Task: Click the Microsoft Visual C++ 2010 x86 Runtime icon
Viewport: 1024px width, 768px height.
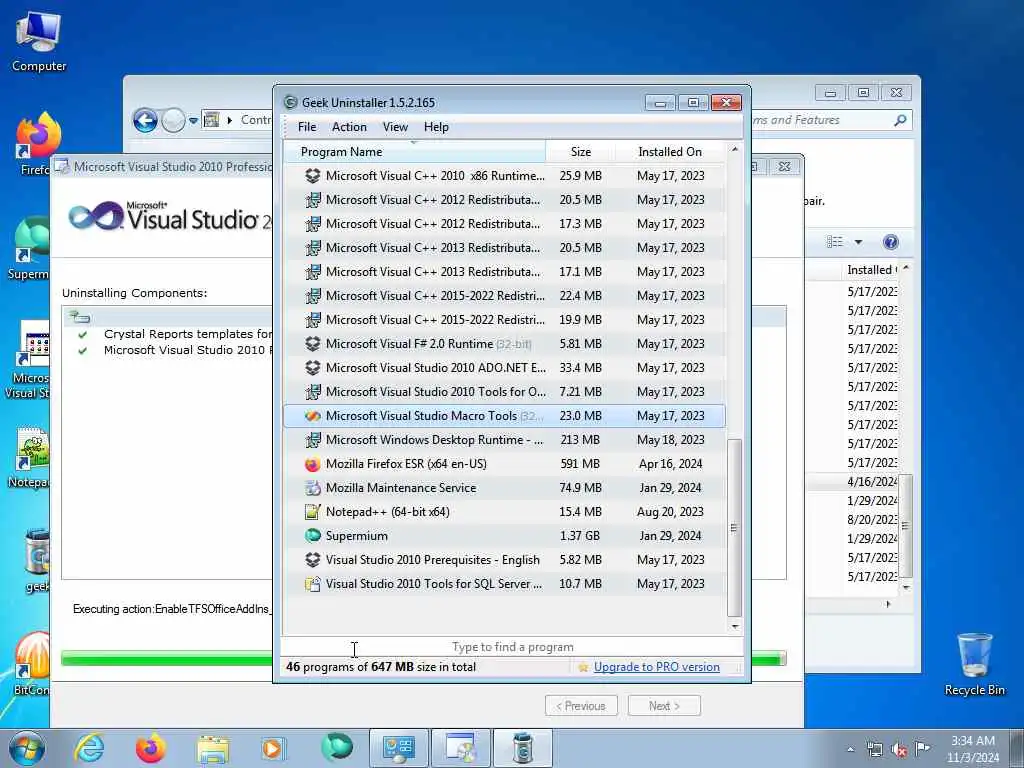Action: pos(313,176)
